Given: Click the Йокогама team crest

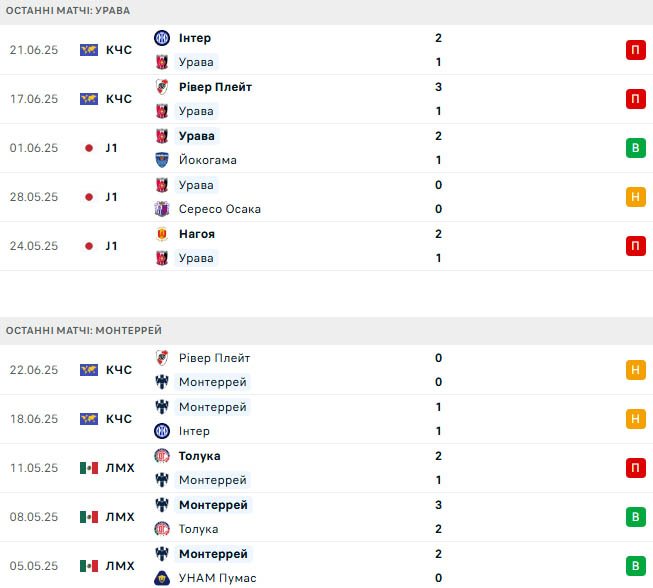Looking at the screenshot, I should pos(162,160).
